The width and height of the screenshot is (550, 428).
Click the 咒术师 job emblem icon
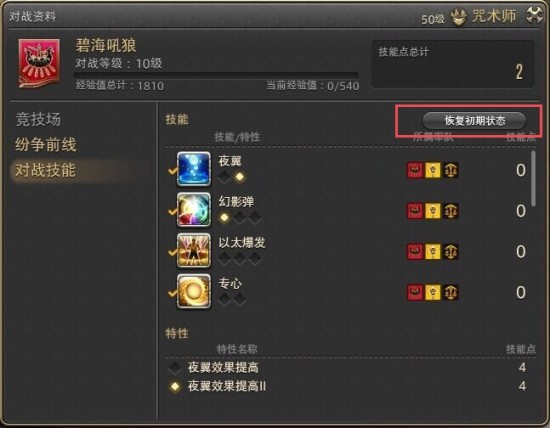[x=459, y=16]
